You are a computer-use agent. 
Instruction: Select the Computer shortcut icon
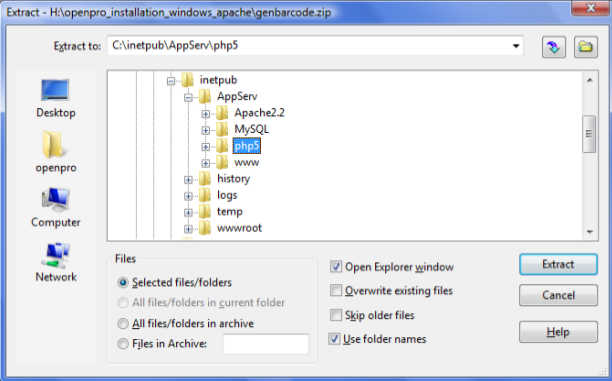56,200
